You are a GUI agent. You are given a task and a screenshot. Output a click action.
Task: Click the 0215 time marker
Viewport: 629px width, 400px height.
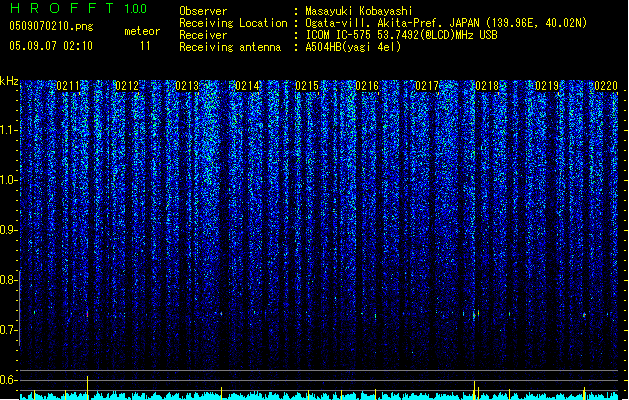(307, 86)
